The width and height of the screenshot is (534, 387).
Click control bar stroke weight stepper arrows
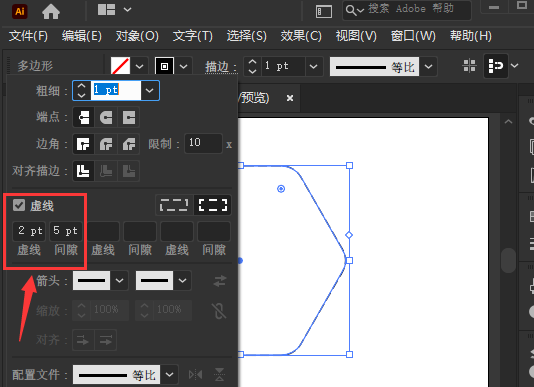click(252, 66)
